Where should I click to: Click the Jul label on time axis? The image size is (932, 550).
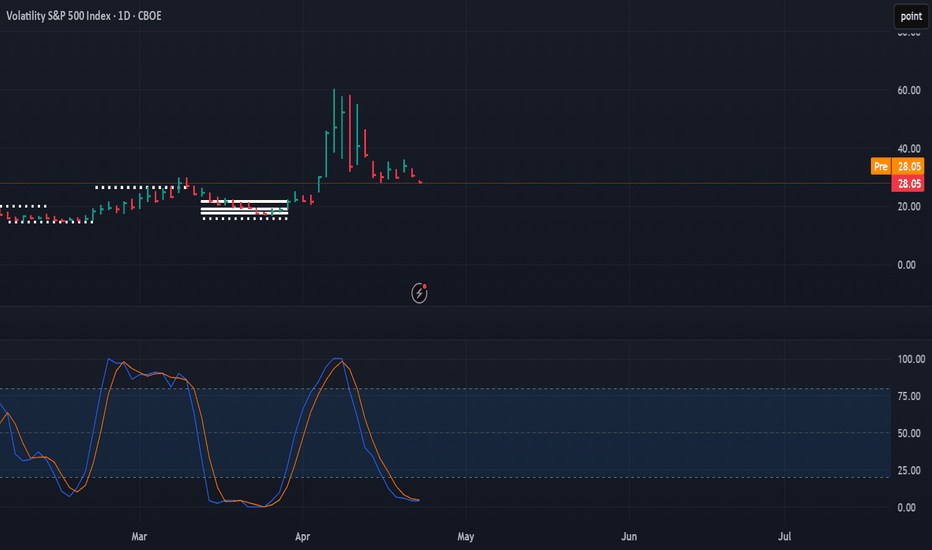click(785, 536)
